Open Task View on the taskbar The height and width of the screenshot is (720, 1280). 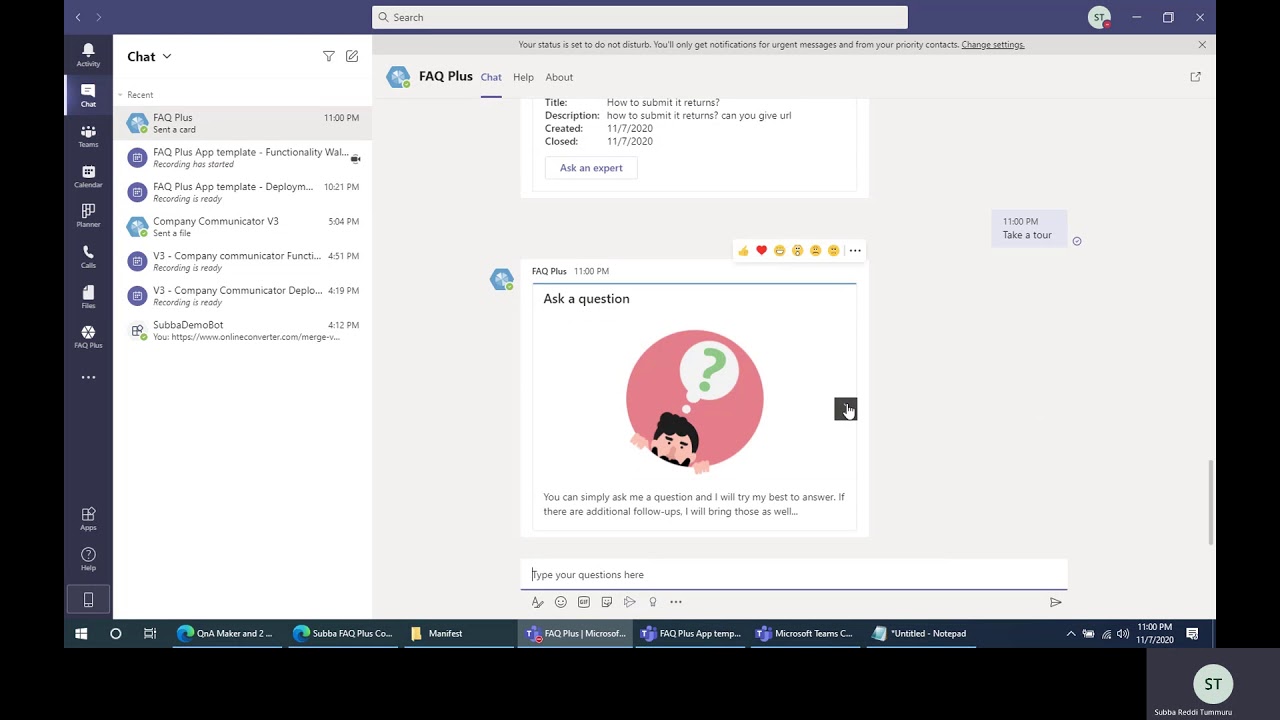tap(150, 633)
